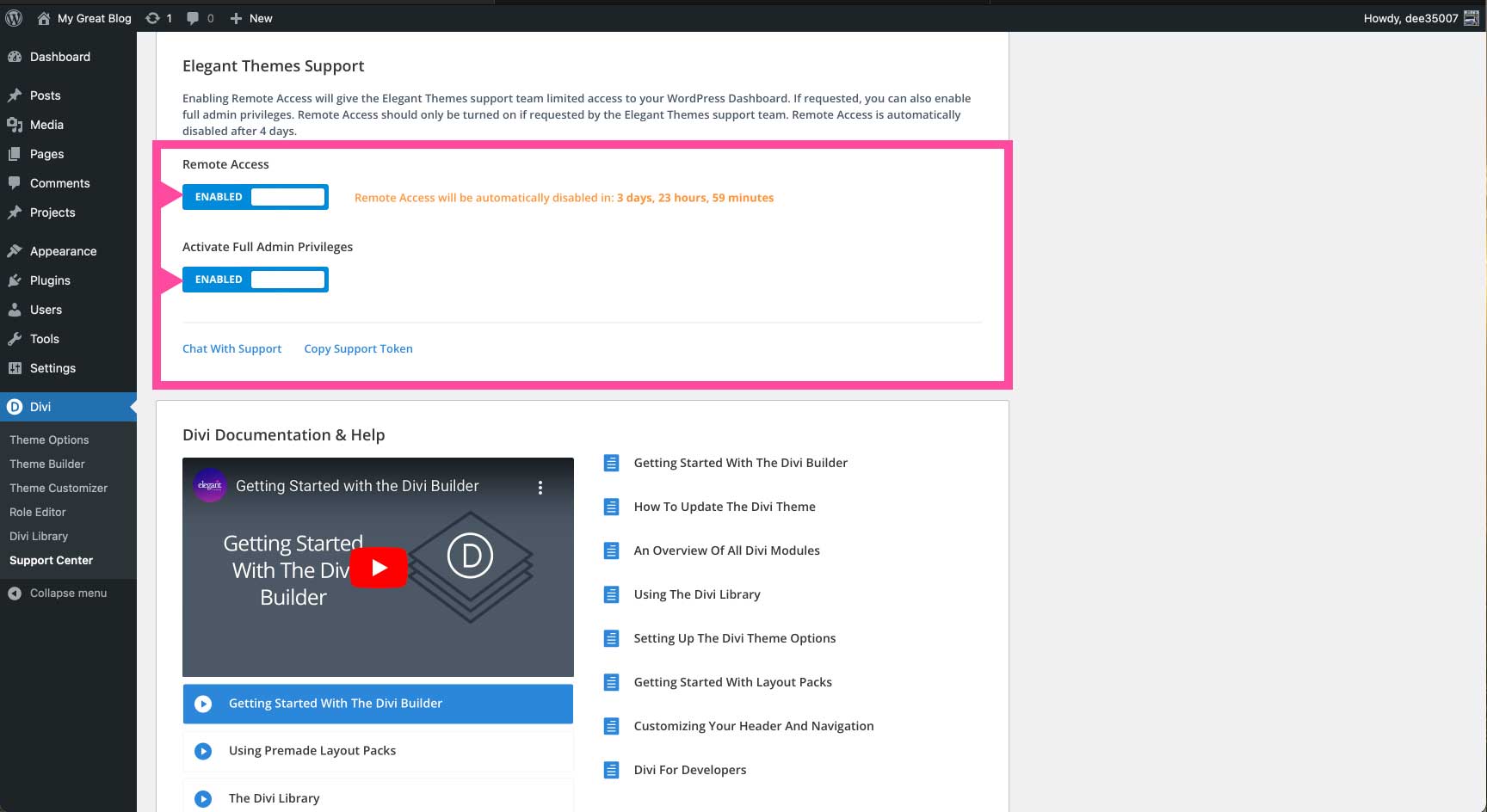Toggle the Remote Access enabled switch
This screenshot has height=812, width=1487.
click(x=256, y=197)
